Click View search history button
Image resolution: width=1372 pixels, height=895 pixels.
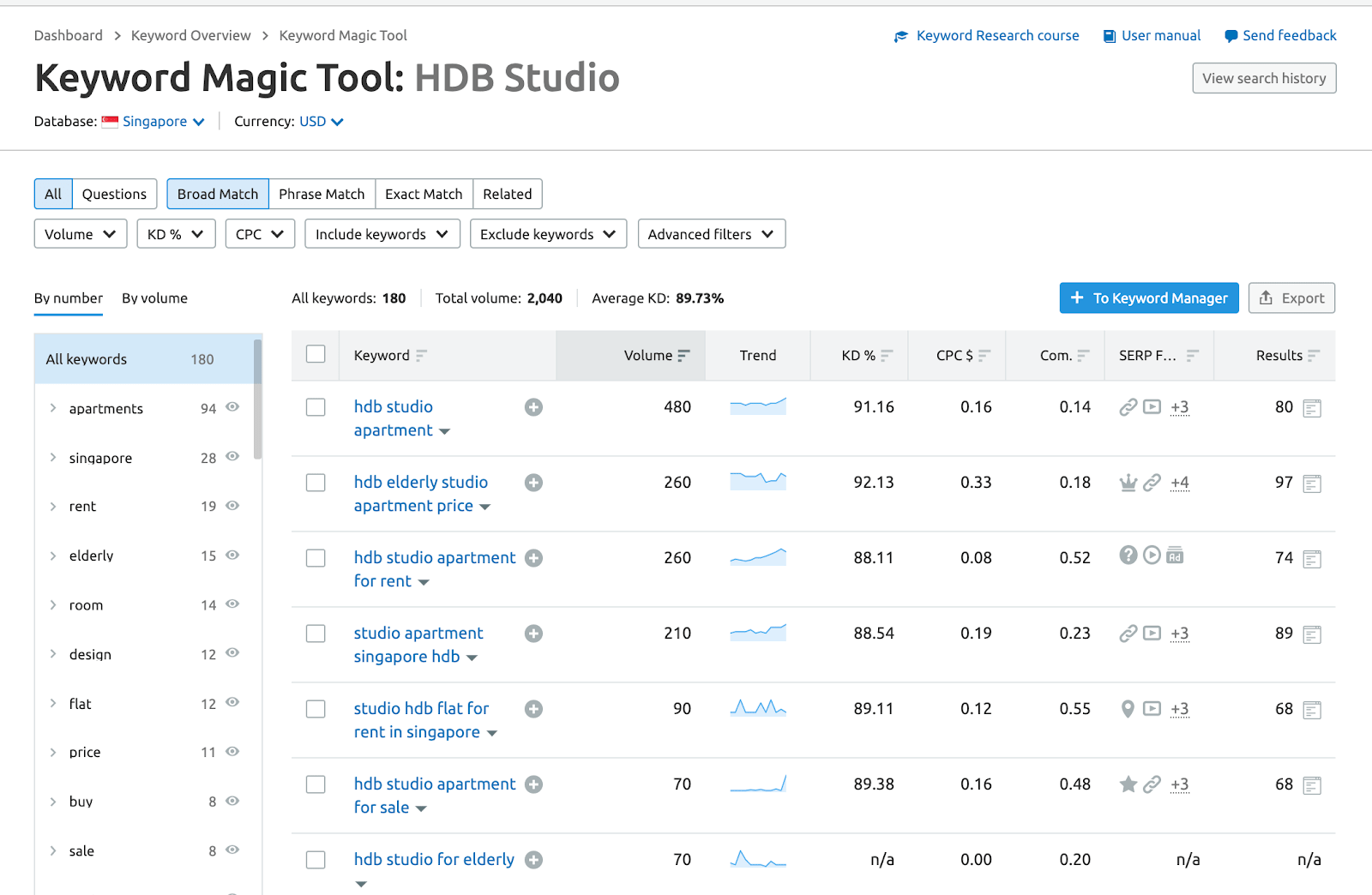click(x=1264, y=78)
